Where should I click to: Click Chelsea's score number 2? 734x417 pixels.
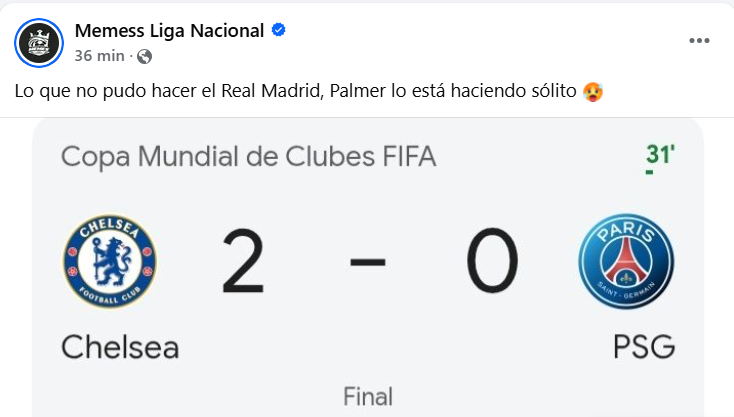pyautogui.click(x=243, y=262)
